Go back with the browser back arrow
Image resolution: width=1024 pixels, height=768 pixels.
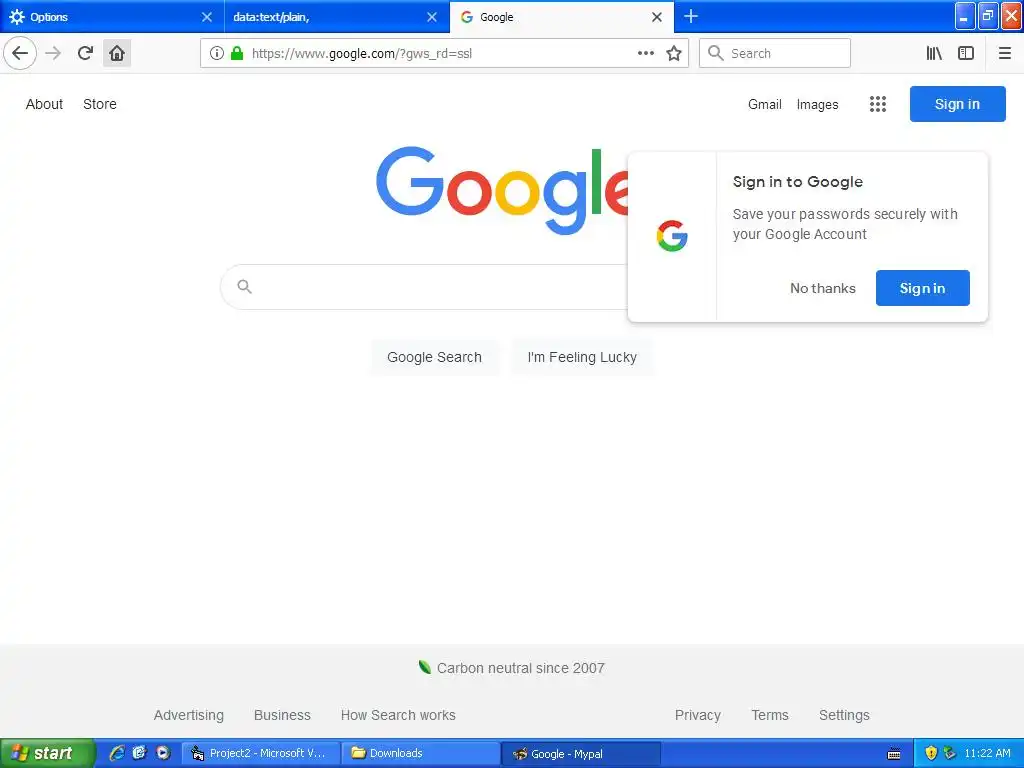[20, 53]
